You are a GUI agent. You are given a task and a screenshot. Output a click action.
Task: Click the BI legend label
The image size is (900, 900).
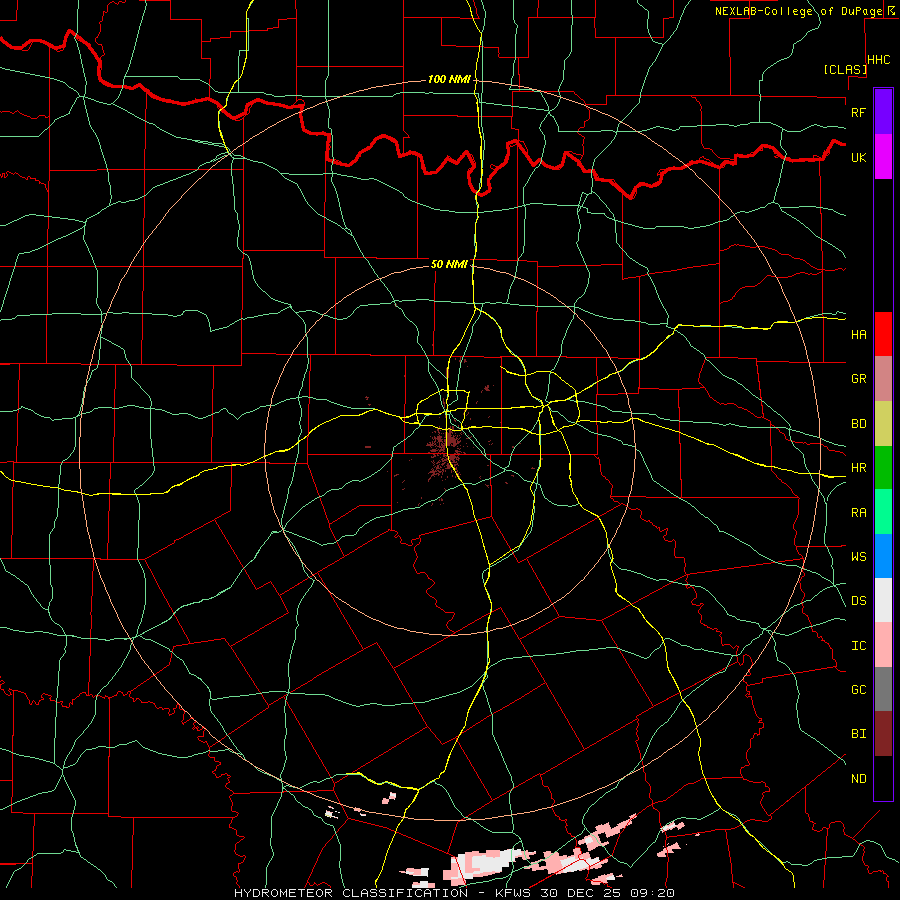858,734
